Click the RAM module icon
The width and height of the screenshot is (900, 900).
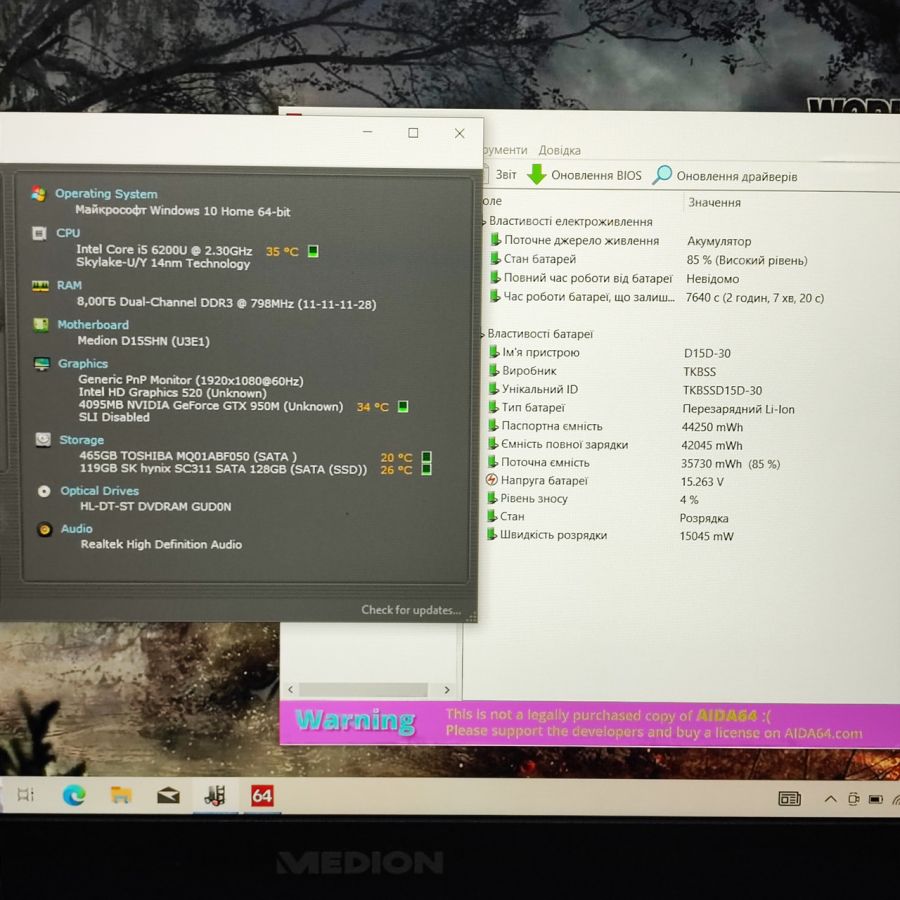coord(40,286)
